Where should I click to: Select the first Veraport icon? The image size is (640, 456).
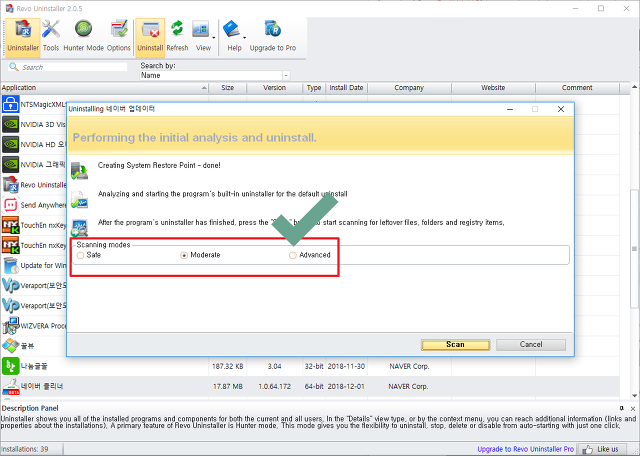pyautogui.click(x=10, y=285)
